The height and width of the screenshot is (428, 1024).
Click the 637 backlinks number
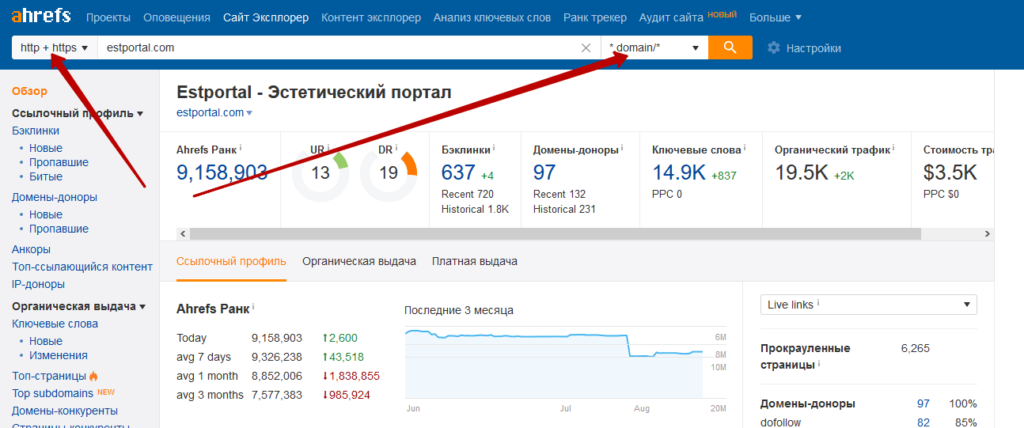(458, 172)
